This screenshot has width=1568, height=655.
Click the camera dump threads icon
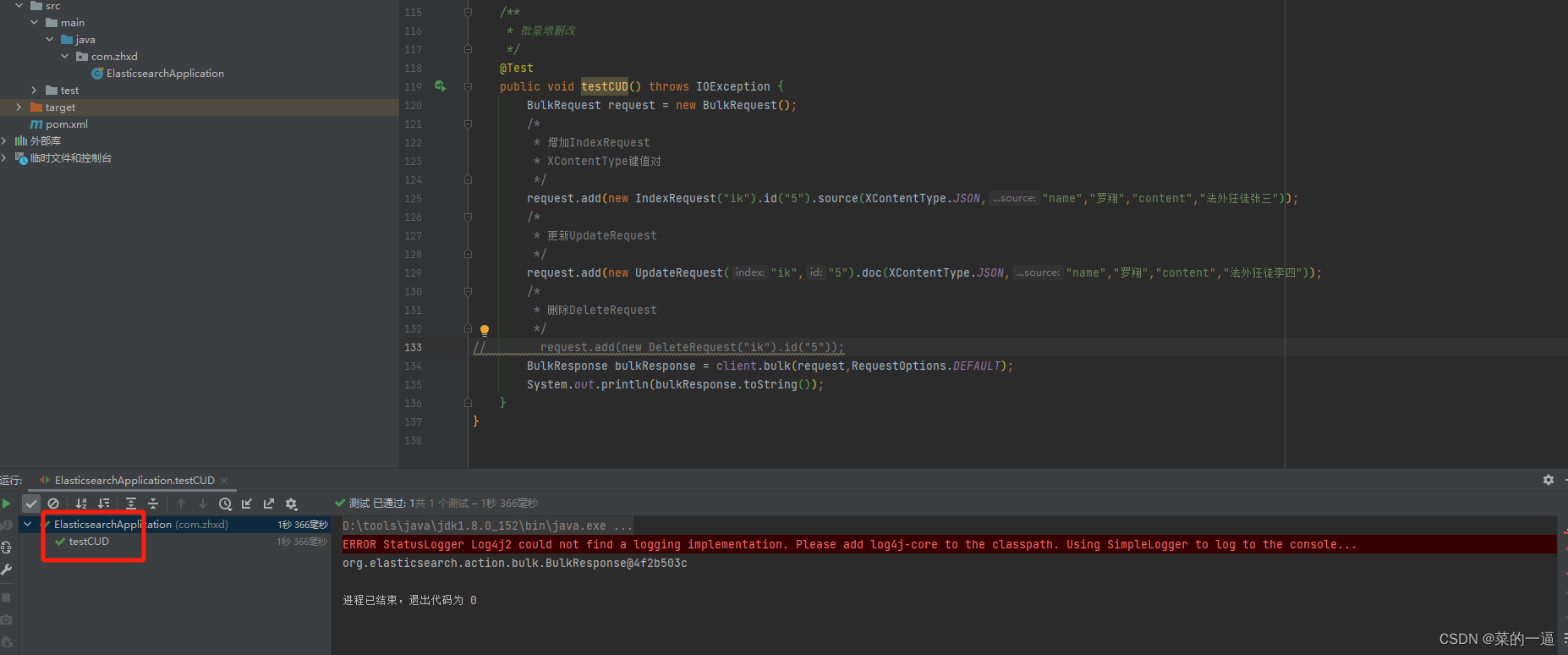click(7, 619)
